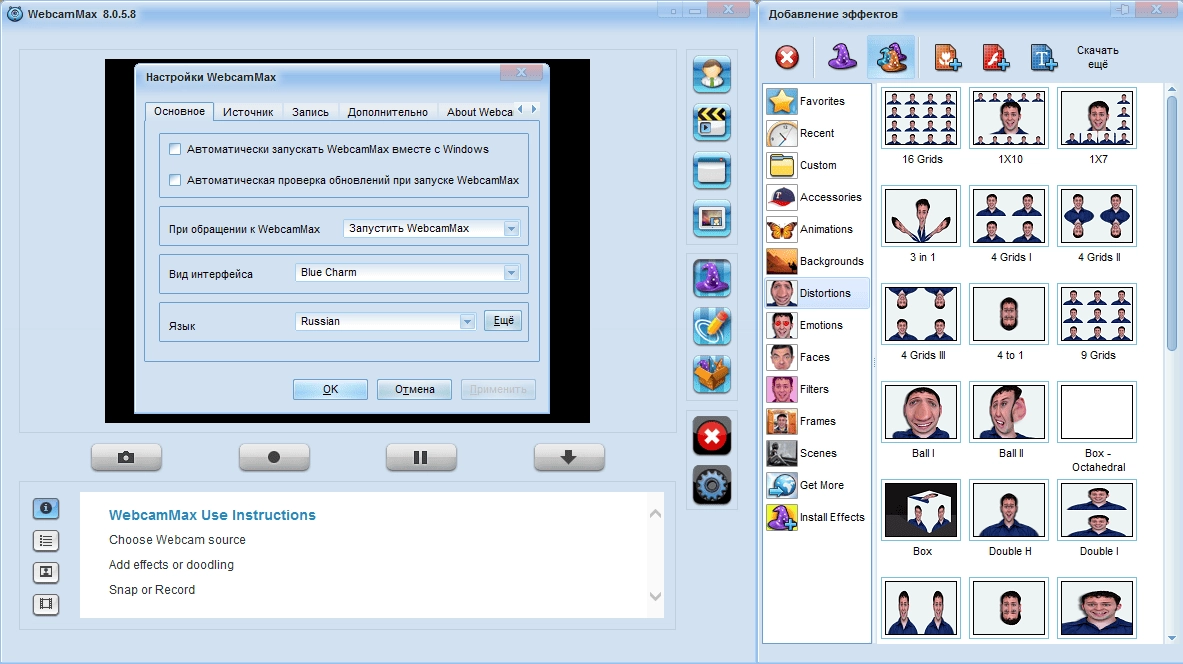1183x664 pixels.
Task: Click the OK button in settings
Action: pos(330,389)
